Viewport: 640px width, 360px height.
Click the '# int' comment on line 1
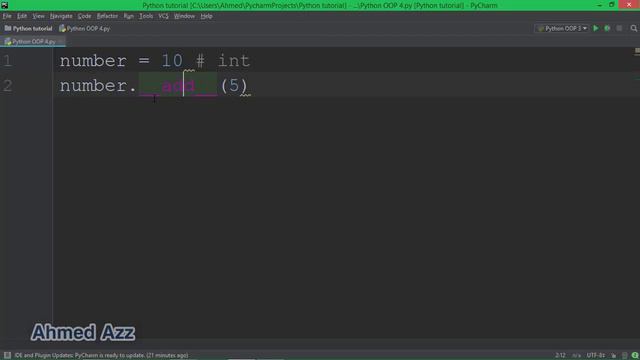(x=223, y=61)
